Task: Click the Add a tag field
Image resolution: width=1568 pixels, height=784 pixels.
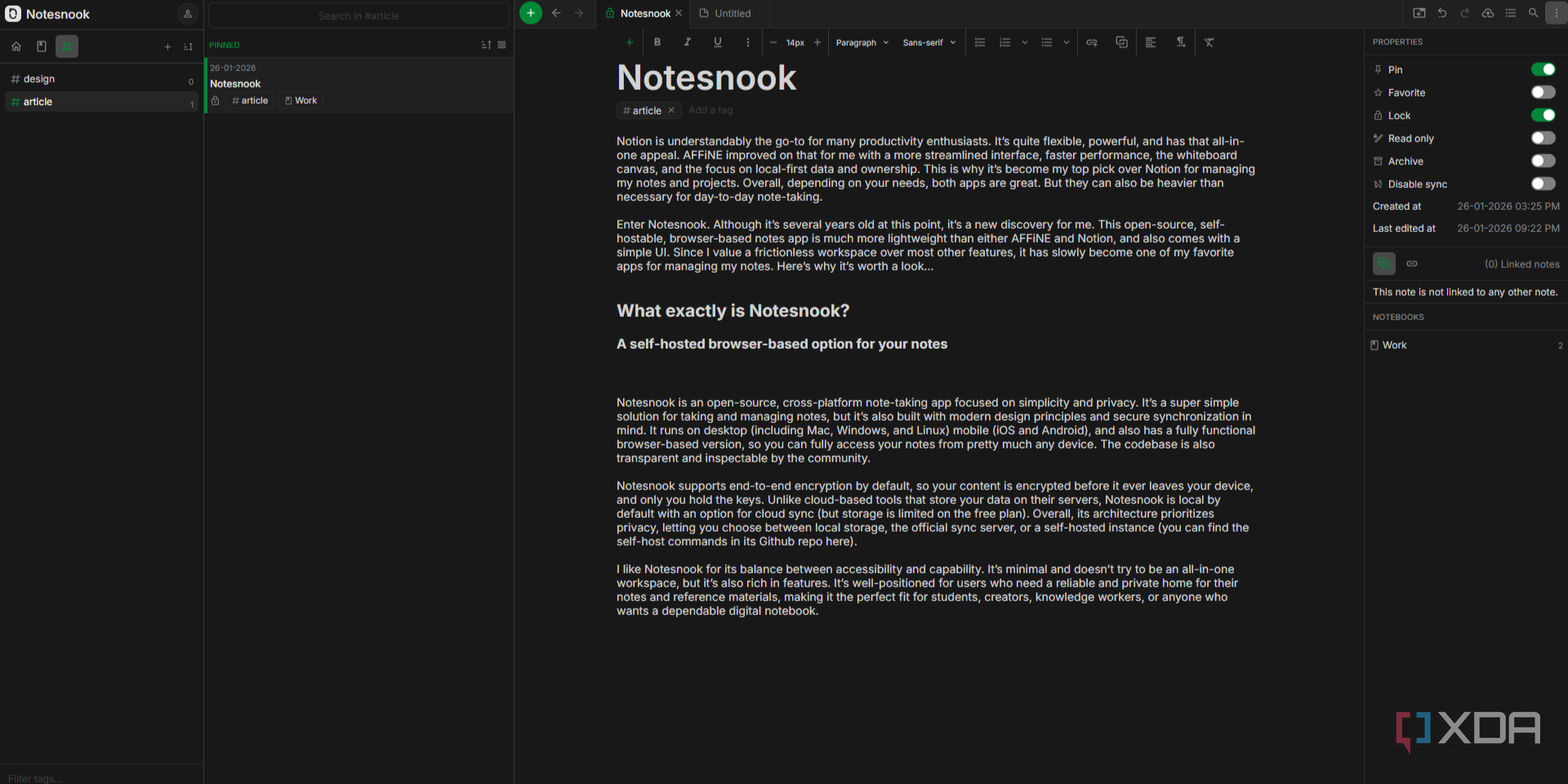Action: [710, 110]
